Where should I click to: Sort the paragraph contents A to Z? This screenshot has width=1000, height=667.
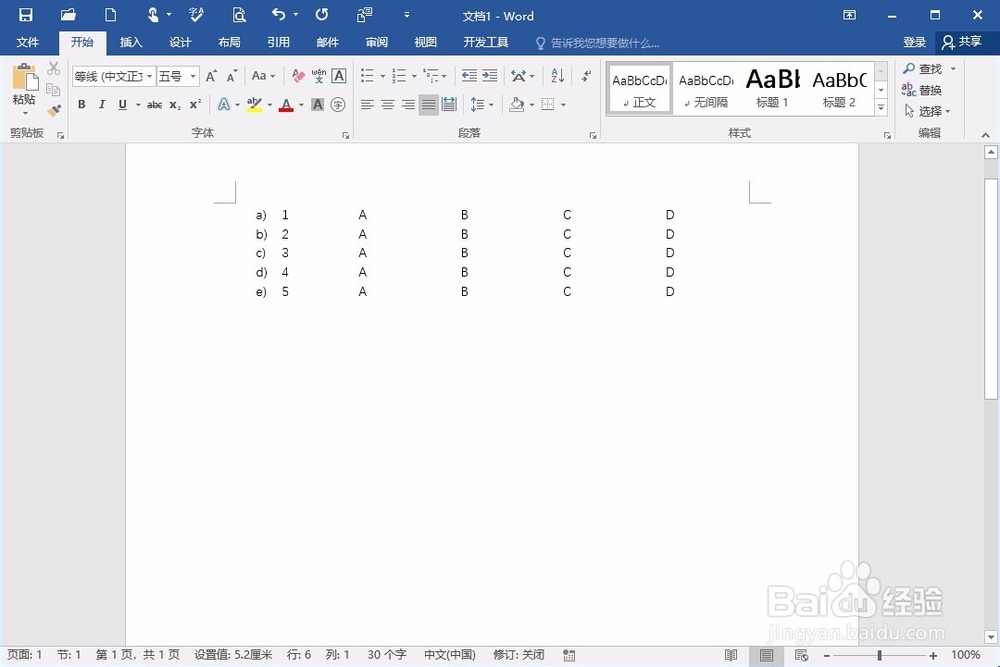coord(557,77)
